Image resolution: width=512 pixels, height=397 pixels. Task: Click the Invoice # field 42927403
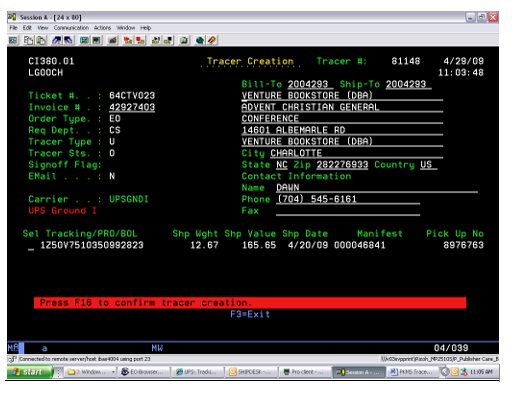click(x=132, y=107)
